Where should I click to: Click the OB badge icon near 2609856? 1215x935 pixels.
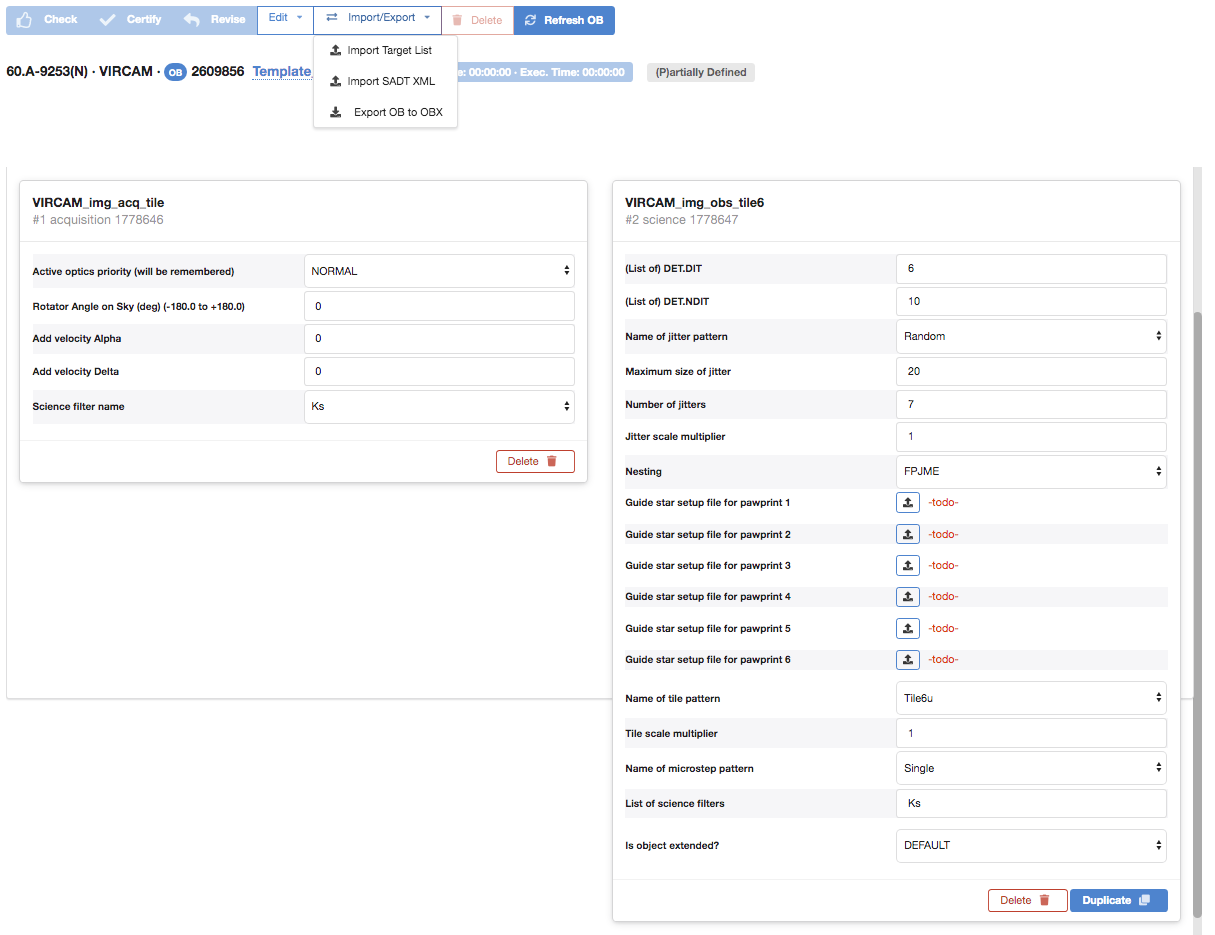click(175, 73)
